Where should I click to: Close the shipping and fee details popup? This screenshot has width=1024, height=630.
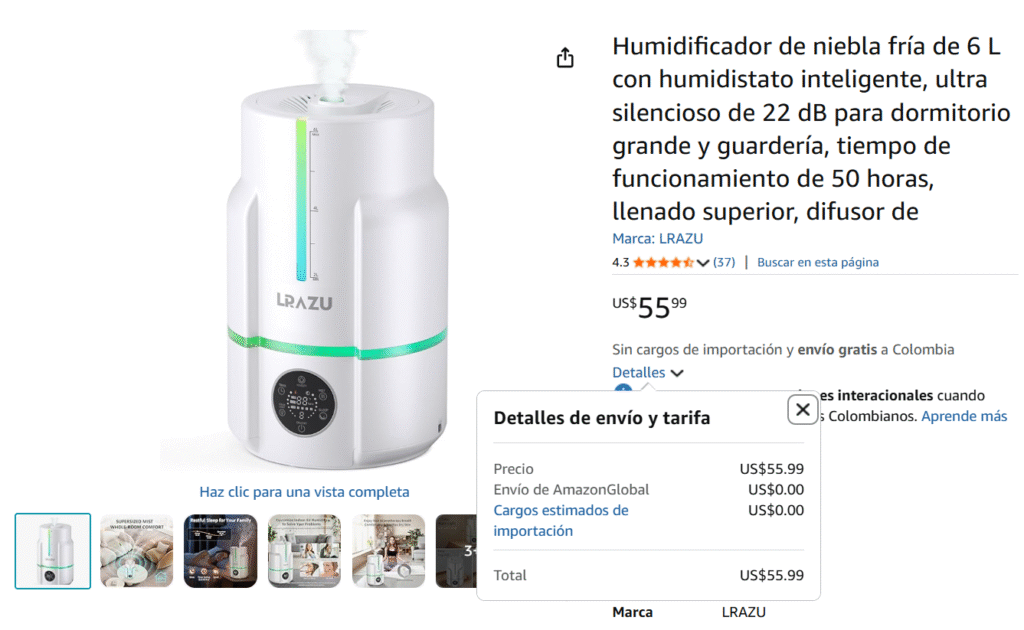(x=803, y=410)
